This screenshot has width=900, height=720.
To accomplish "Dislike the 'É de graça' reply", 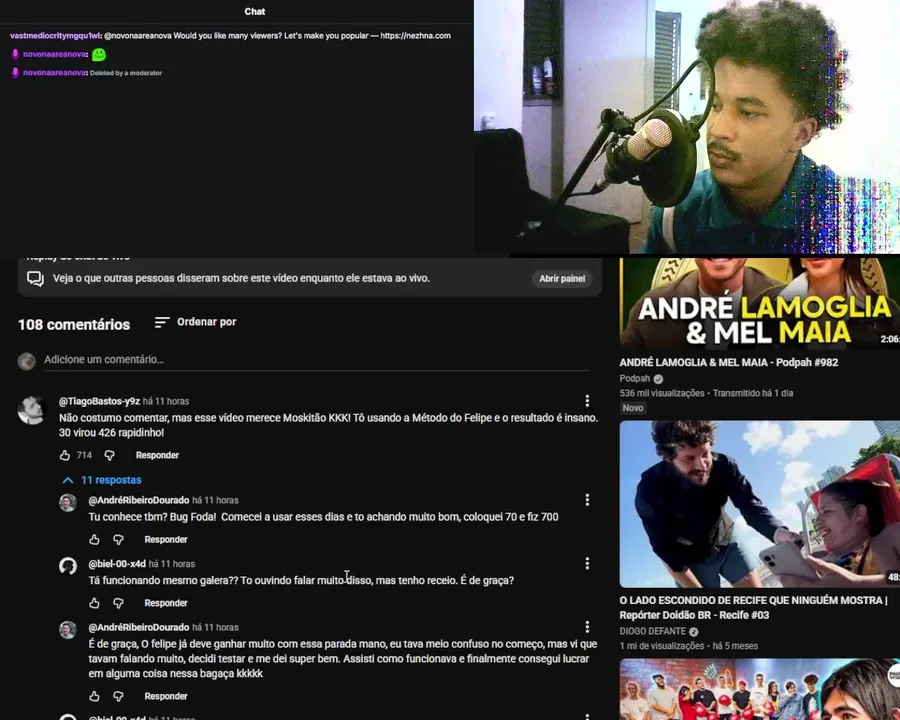I will point(118,696).
